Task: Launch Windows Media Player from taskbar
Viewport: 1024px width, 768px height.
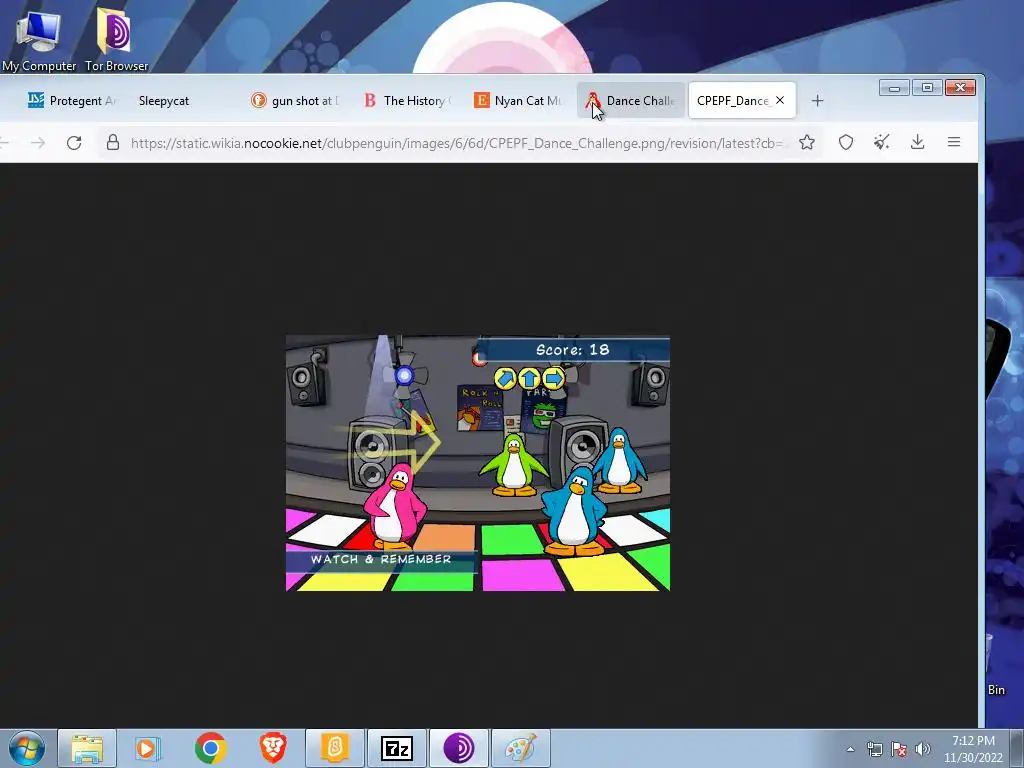Action: (148, 748)
